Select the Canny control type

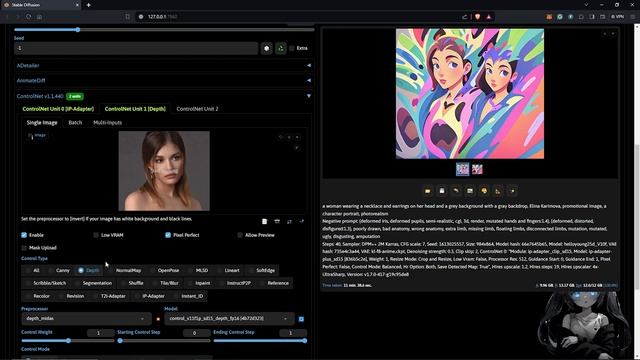(x=59, y=270)
